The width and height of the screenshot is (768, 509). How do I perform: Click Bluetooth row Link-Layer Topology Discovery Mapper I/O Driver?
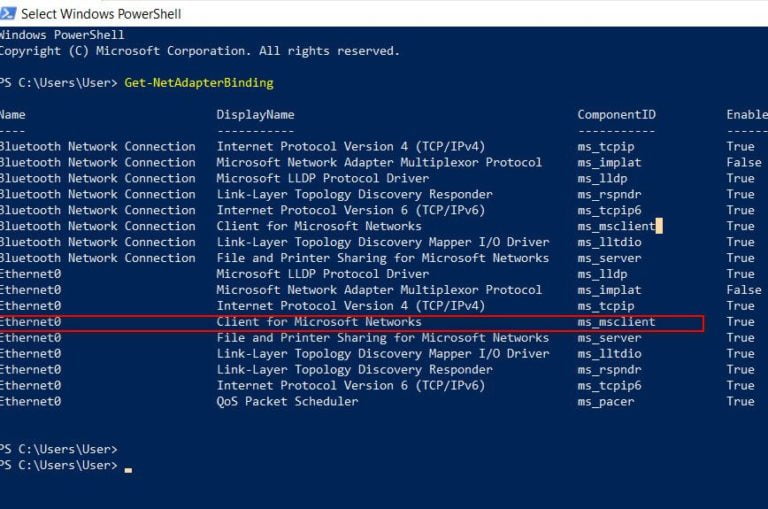tap(383, 242)
